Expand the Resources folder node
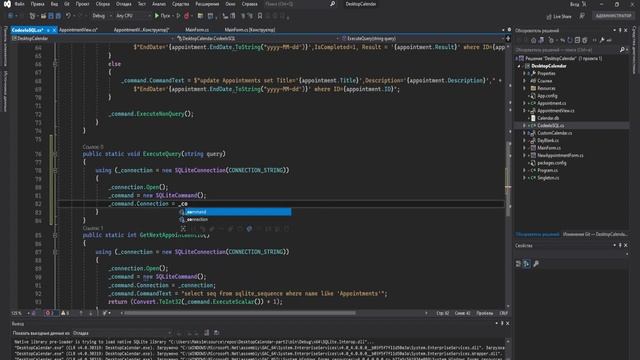Viewport: 640px width, 360px height. [x=524, y=88]
